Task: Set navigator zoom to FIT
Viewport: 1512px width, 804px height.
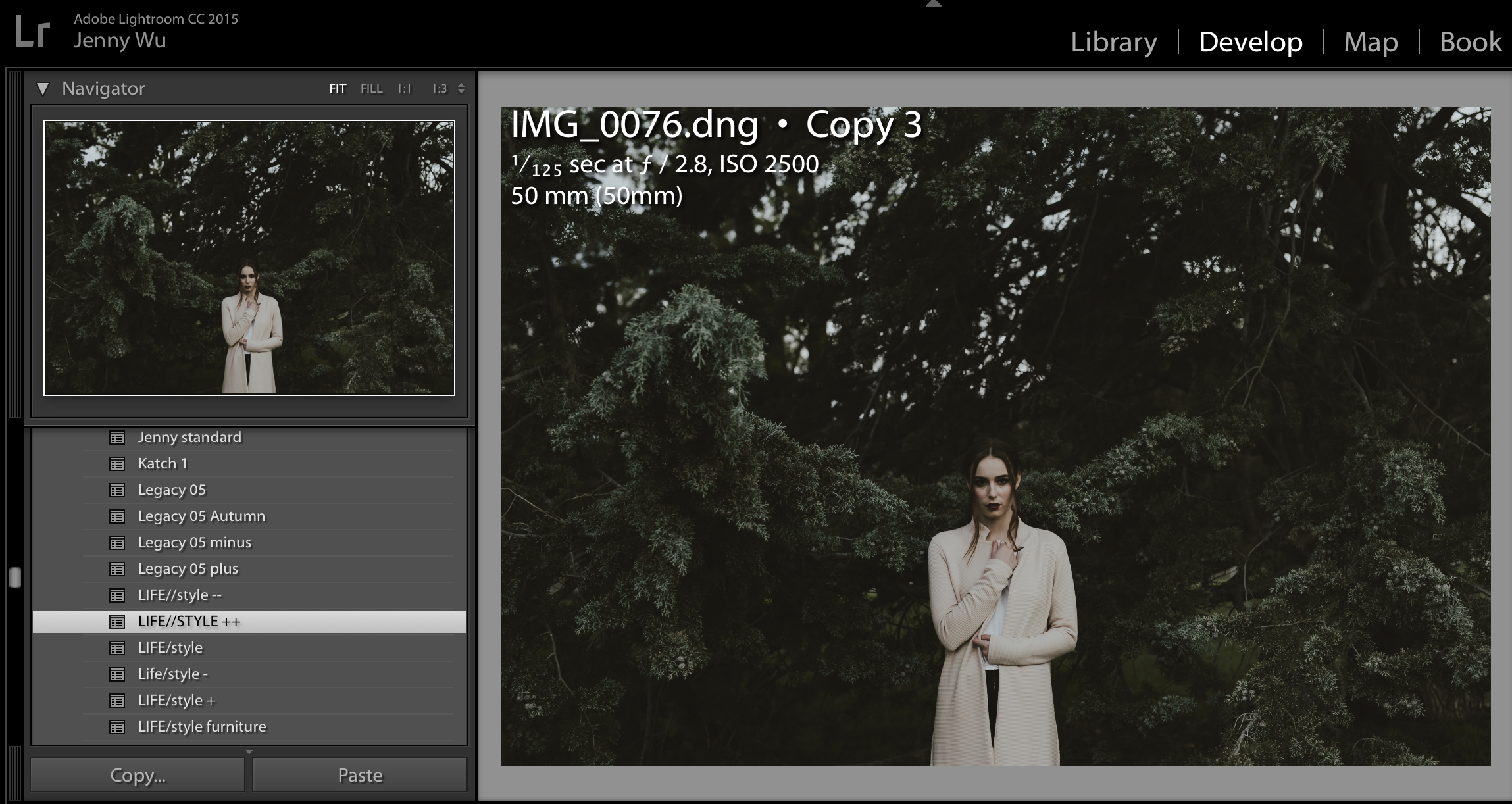Action: [x=338, y=89]
